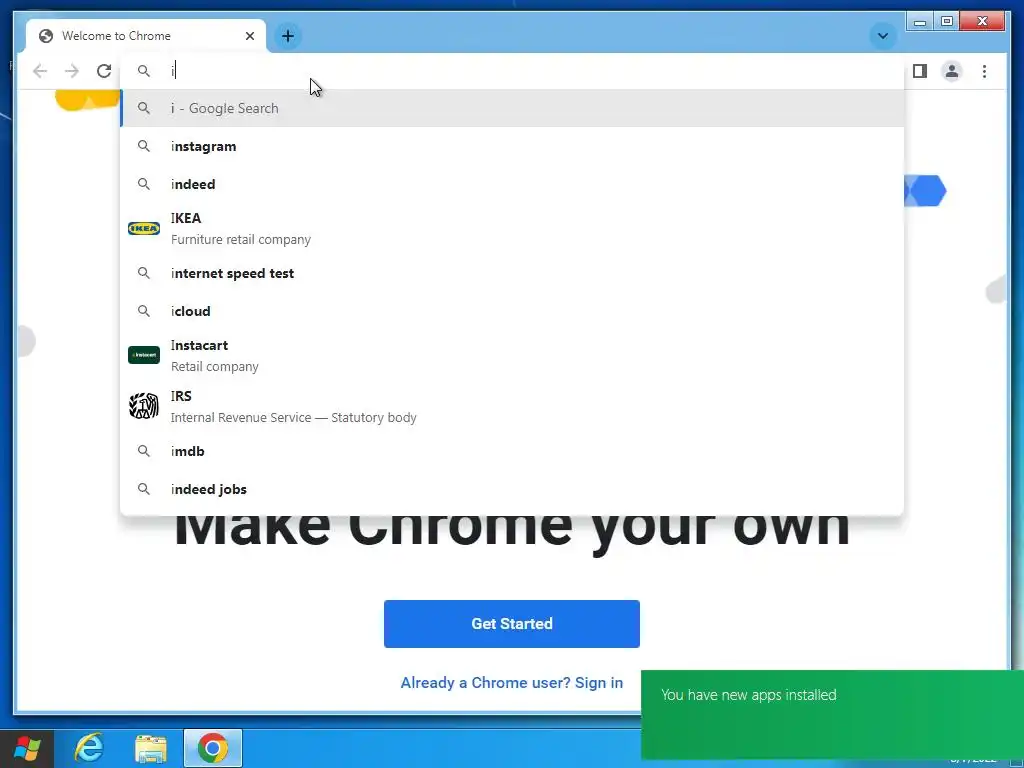Close the Chrome window
Image resolution: width=1024 pixels, height=768 pixels.
(982, 22)
